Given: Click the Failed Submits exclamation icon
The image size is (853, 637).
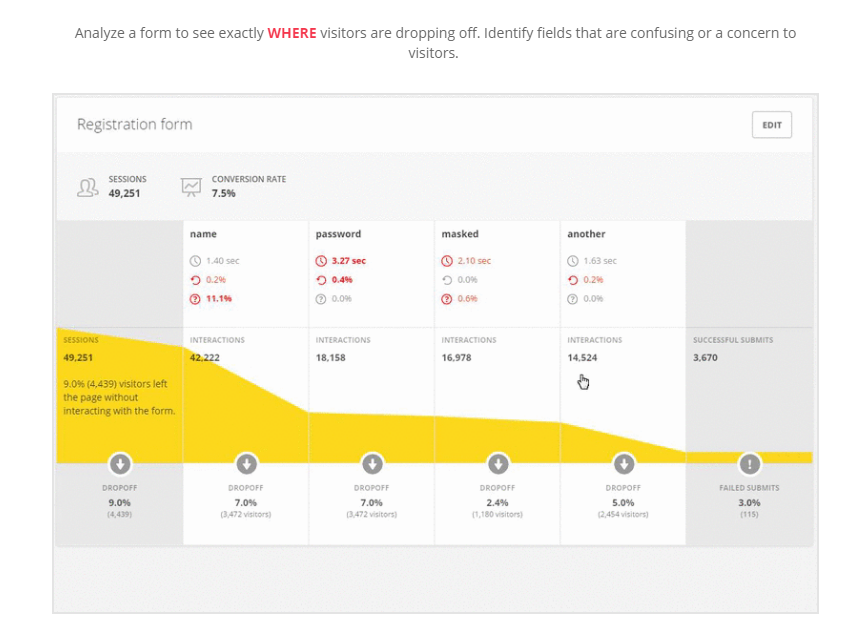Looking at the screenshot, I should tap(750, 464).
